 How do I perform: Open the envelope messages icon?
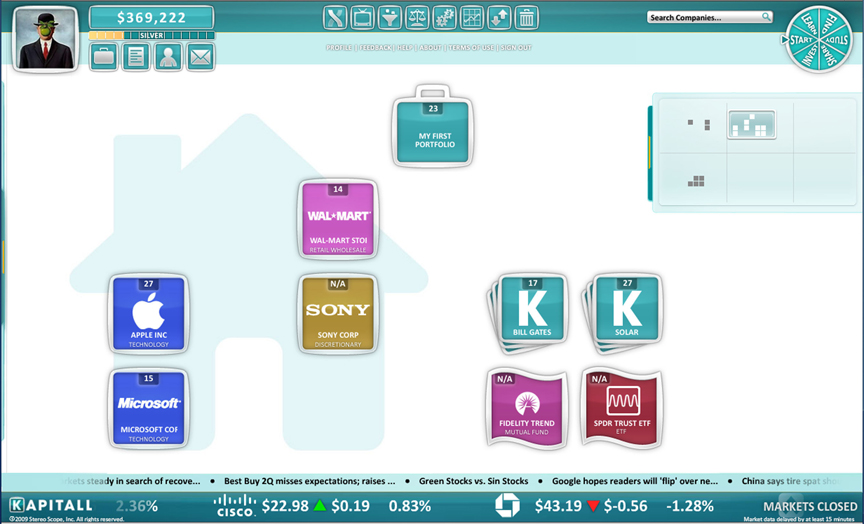coord(200,57)
